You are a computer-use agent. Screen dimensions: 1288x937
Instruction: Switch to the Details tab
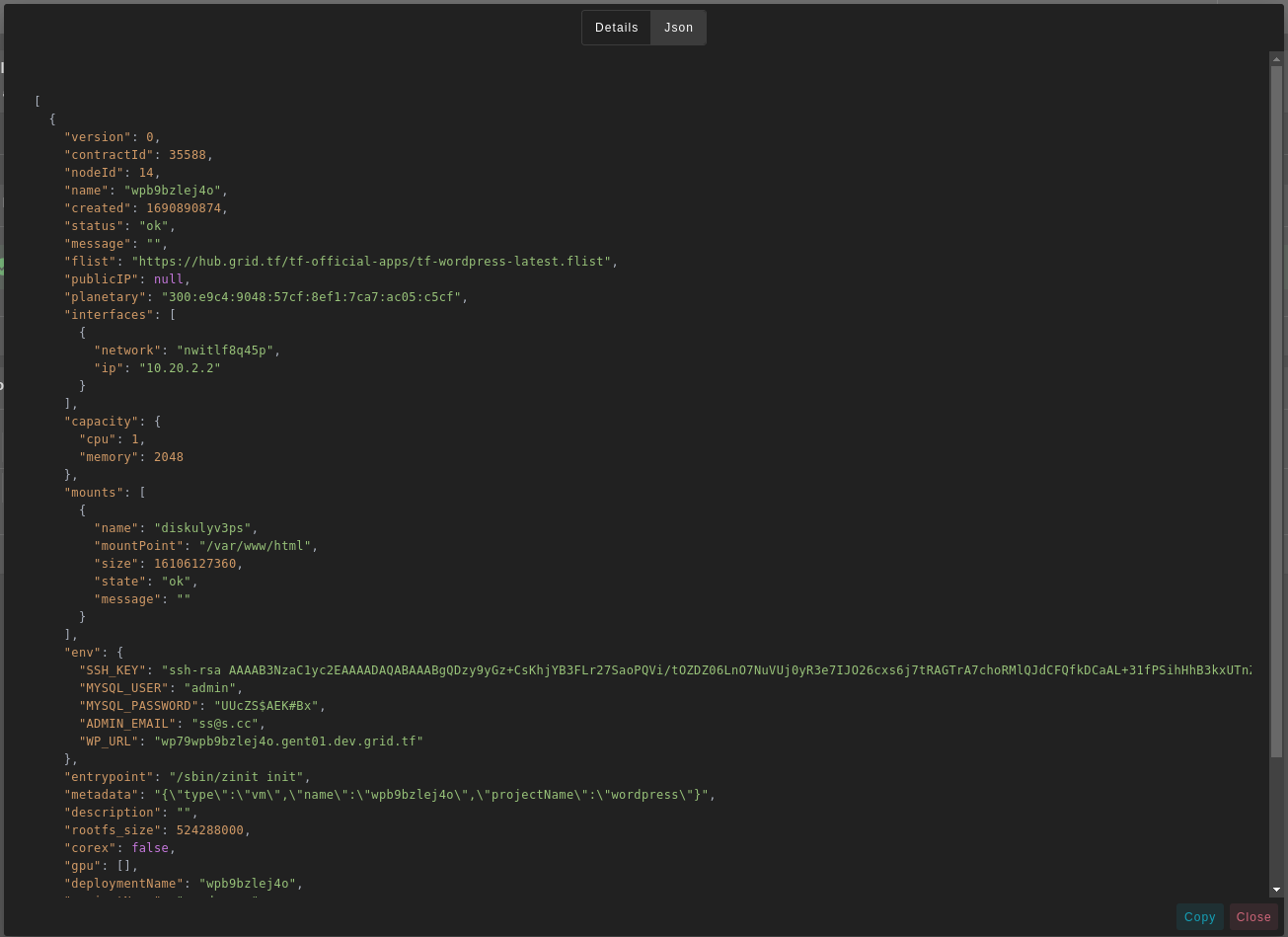(616, 28)
